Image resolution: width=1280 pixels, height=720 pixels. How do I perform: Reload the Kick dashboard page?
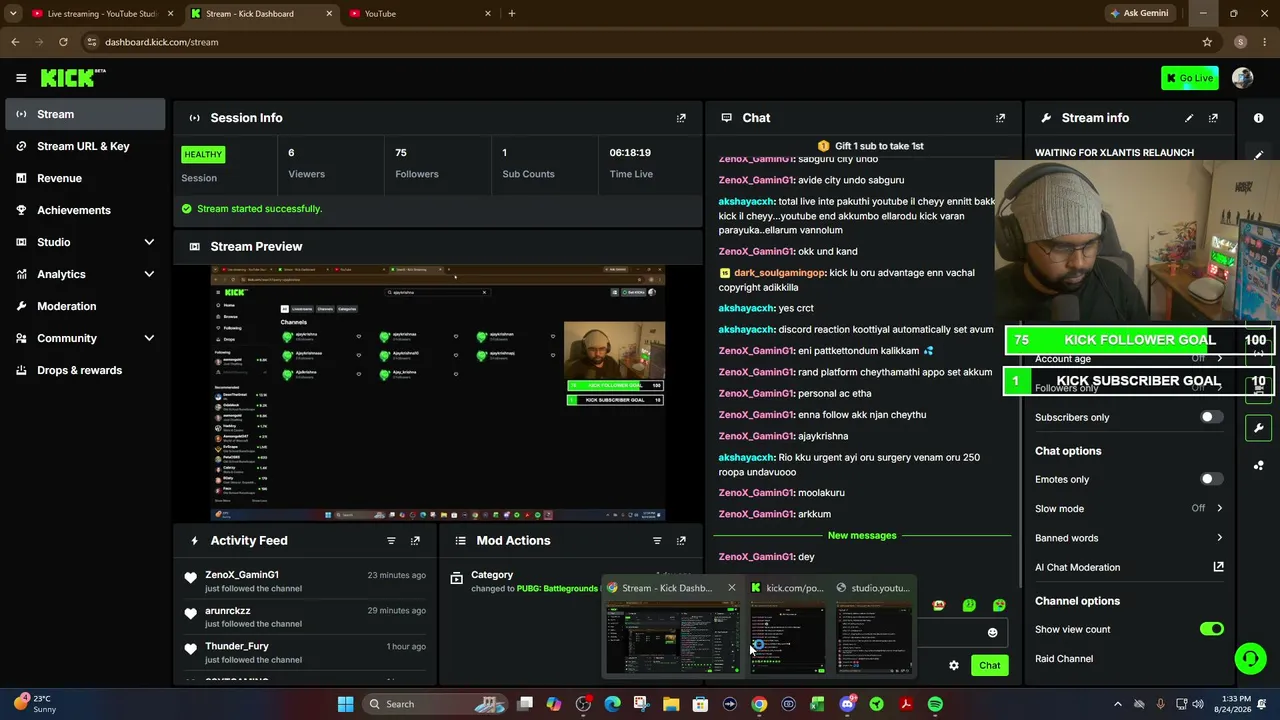pyautogui.click(x=63, y=42)
